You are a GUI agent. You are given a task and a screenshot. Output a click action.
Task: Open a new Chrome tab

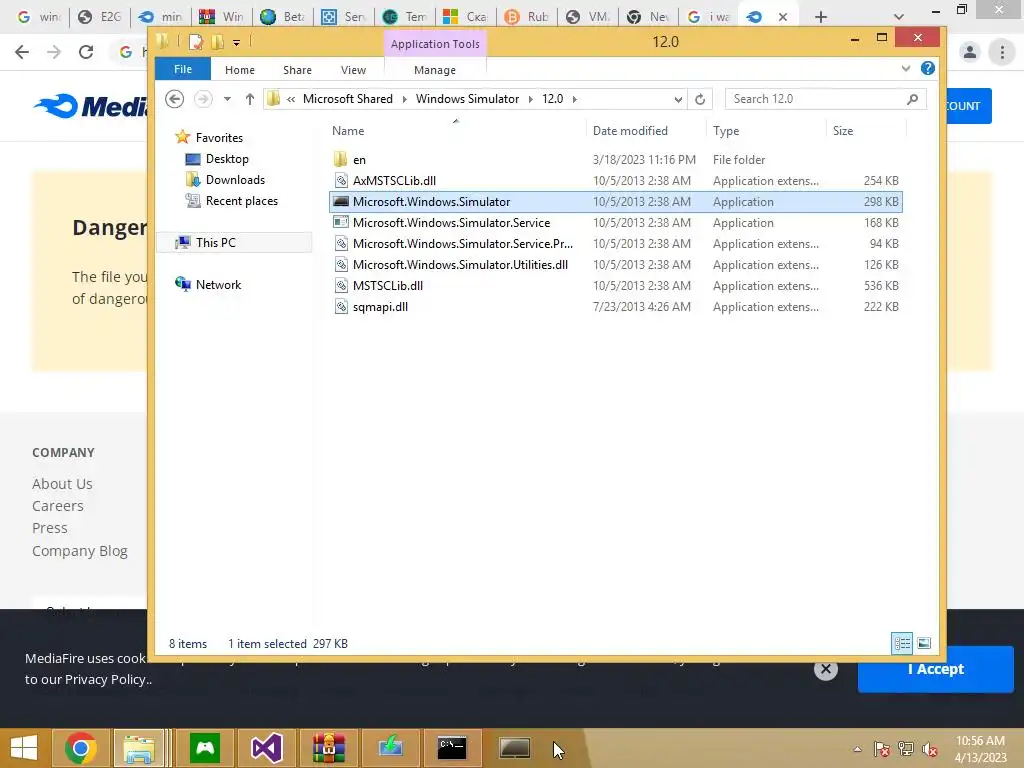click(821, 17)
